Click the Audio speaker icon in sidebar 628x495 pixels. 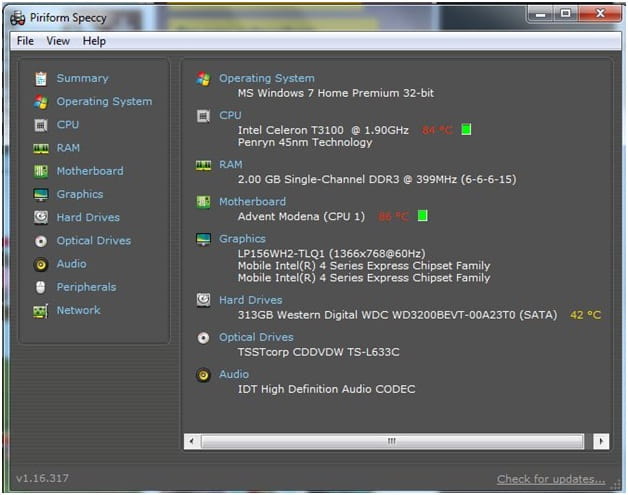(40, 264)
